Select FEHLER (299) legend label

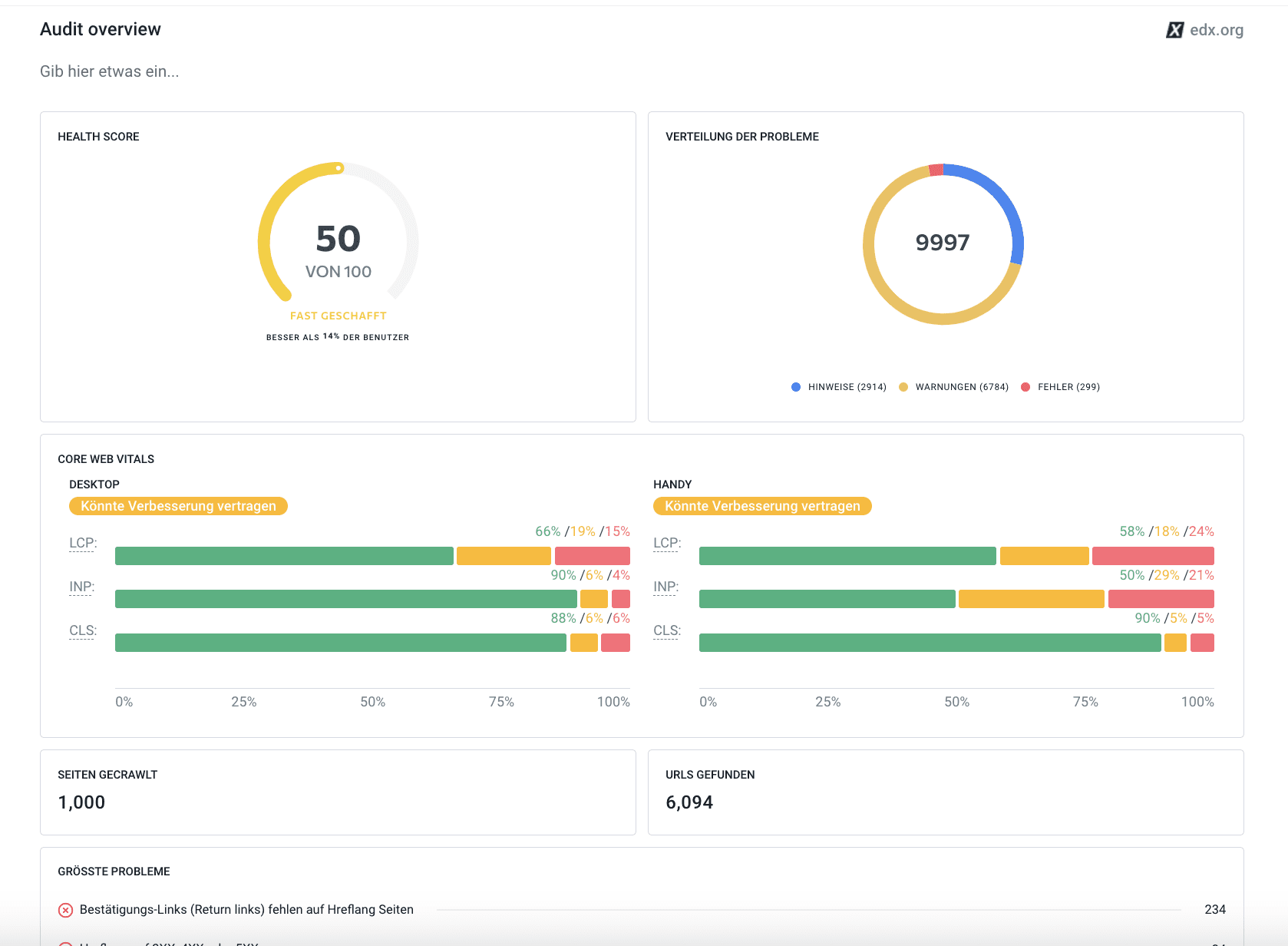[x=1068, y=387]
